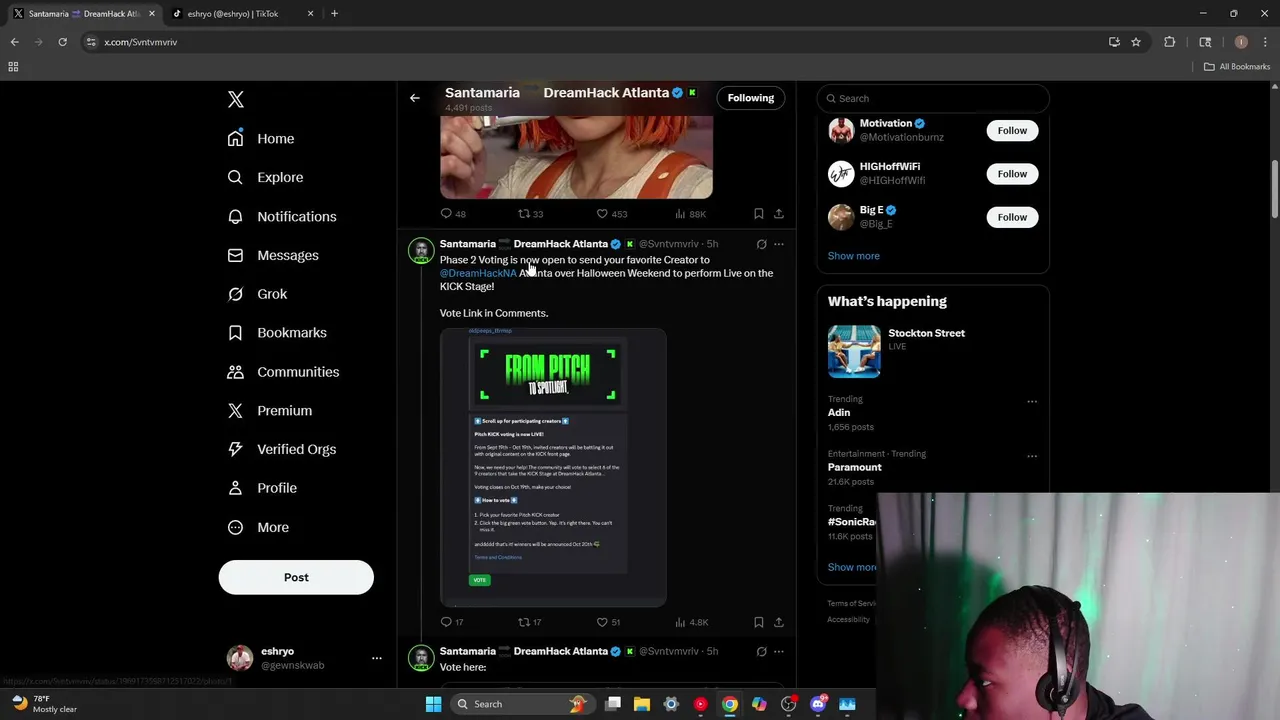The image size is (1280, 720).
Task: Reload the current page
Action: [62, 42]
